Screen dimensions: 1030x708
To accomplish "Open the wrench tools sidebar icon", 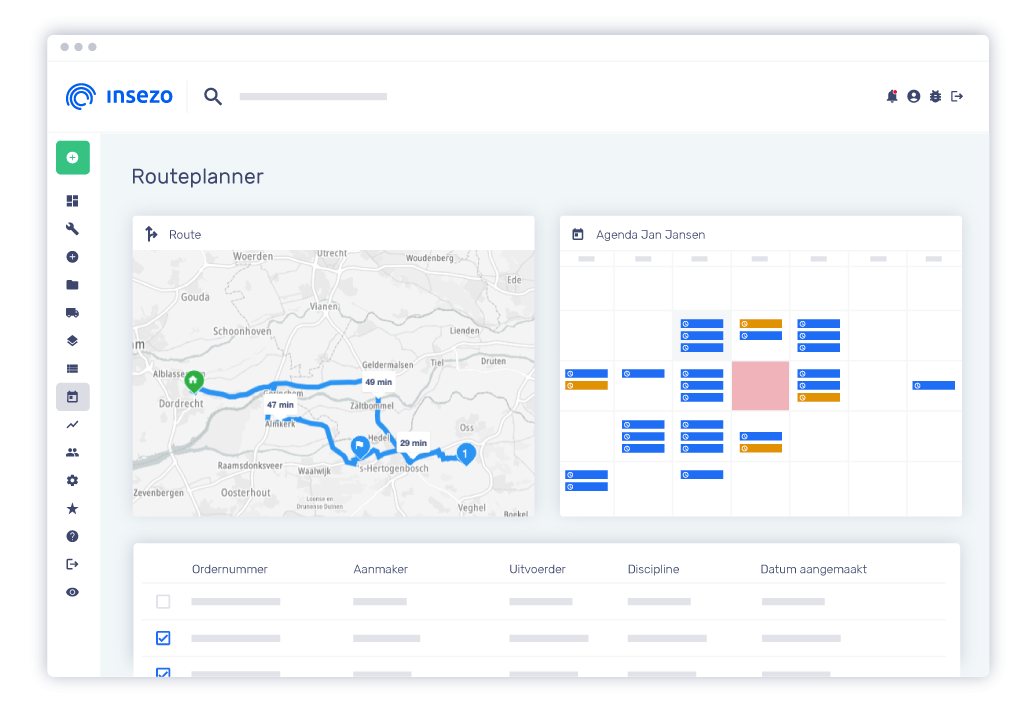I will click(x=72, y=229).
